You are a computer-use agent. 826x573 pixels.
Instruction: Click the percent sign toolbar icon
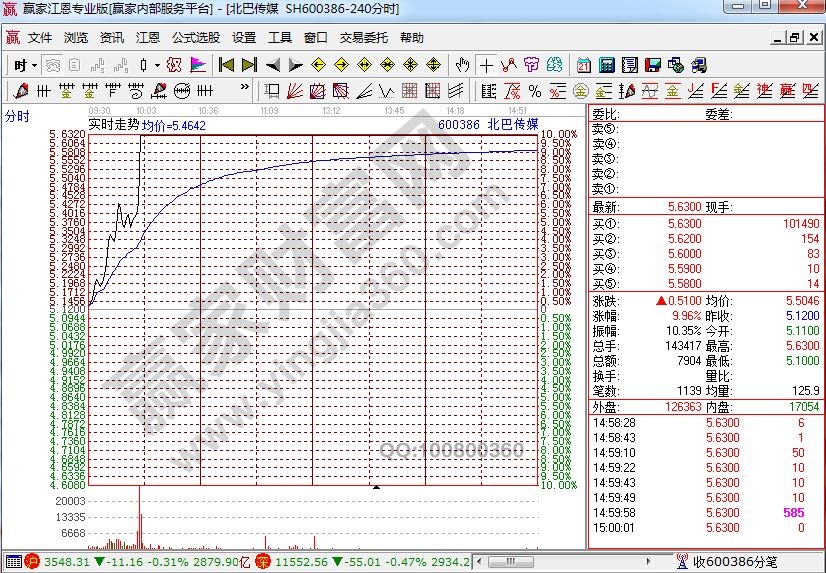534,91
